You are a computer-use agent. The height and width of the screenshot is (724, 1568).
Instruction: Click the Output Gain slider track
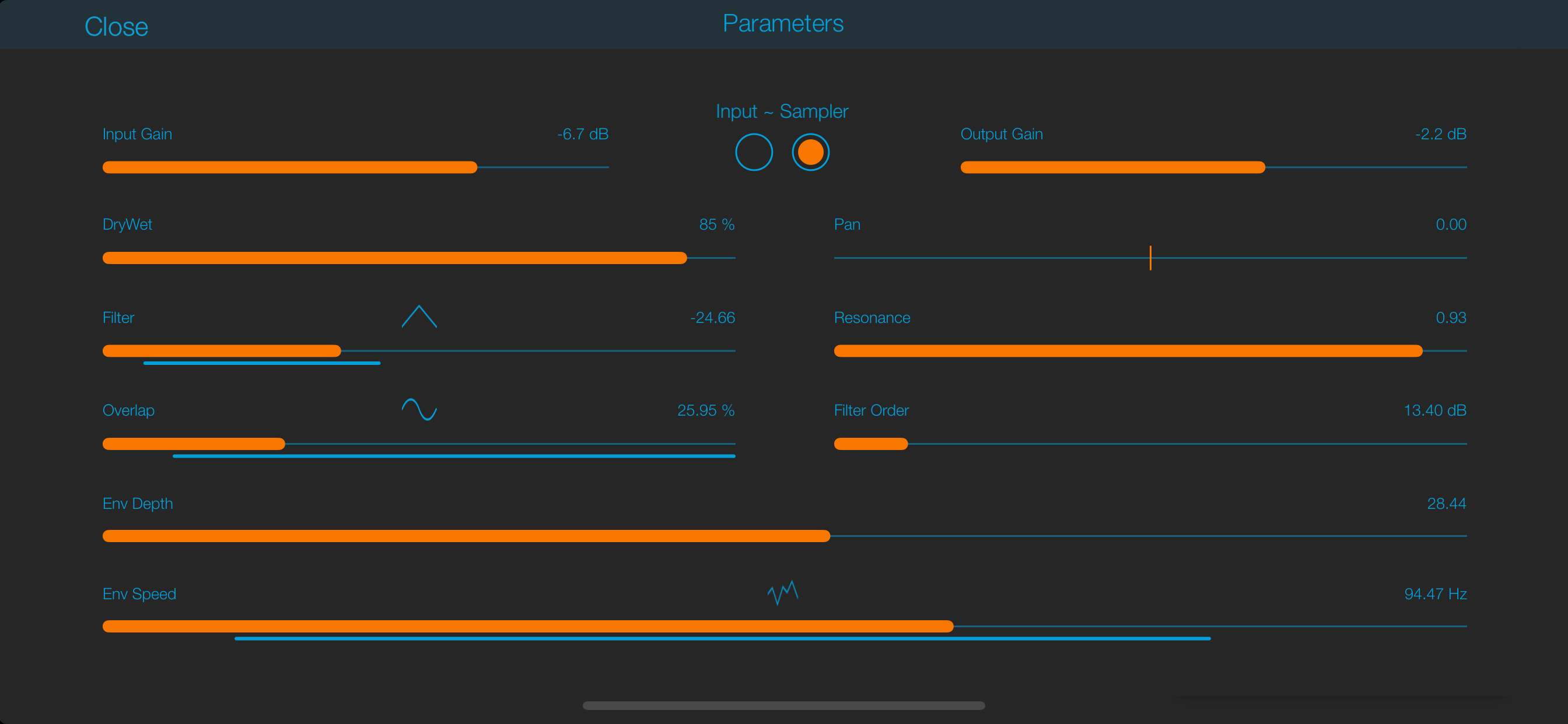1213,167
